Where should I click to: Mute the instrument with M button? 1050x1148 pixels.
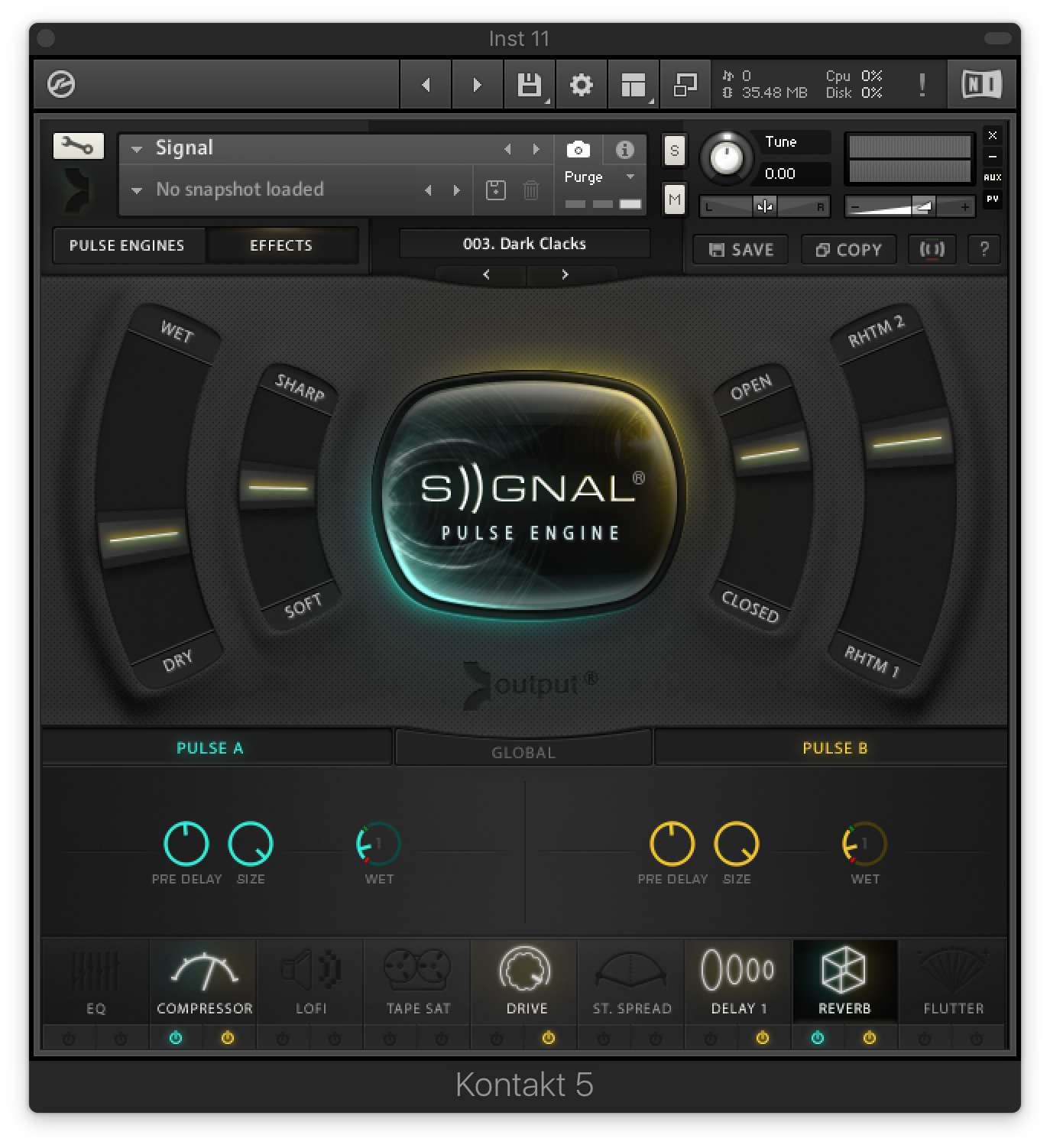pos(674,199)
